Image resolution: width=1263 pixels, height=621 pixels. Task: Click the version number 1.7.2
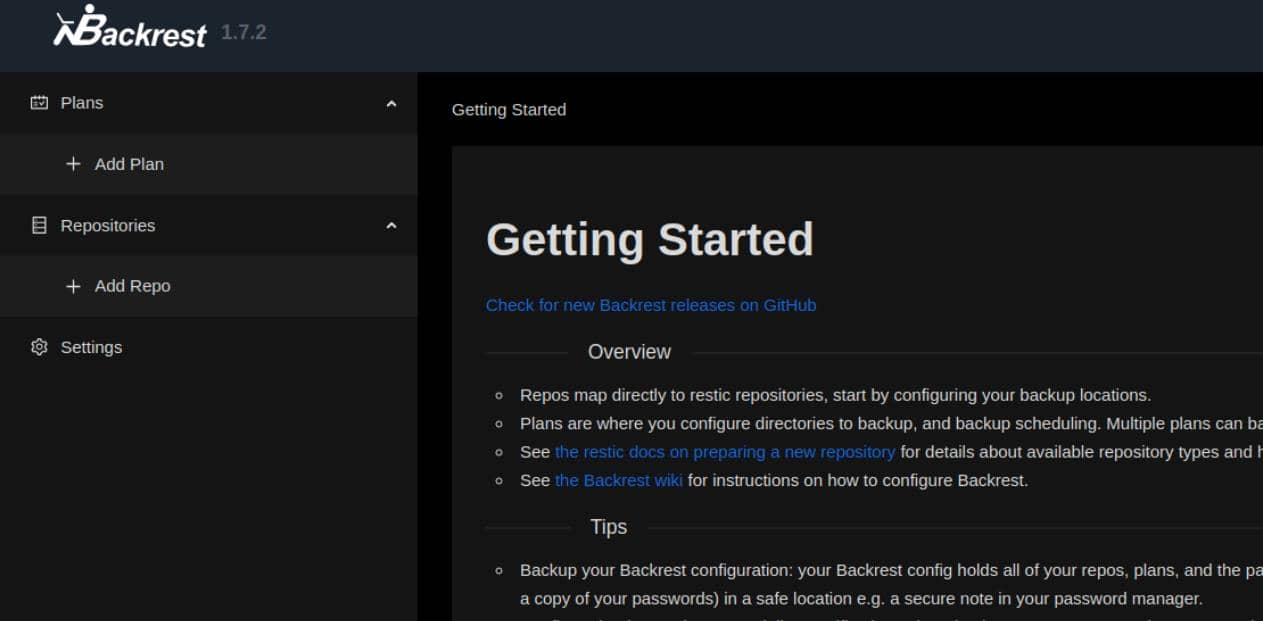243,32
